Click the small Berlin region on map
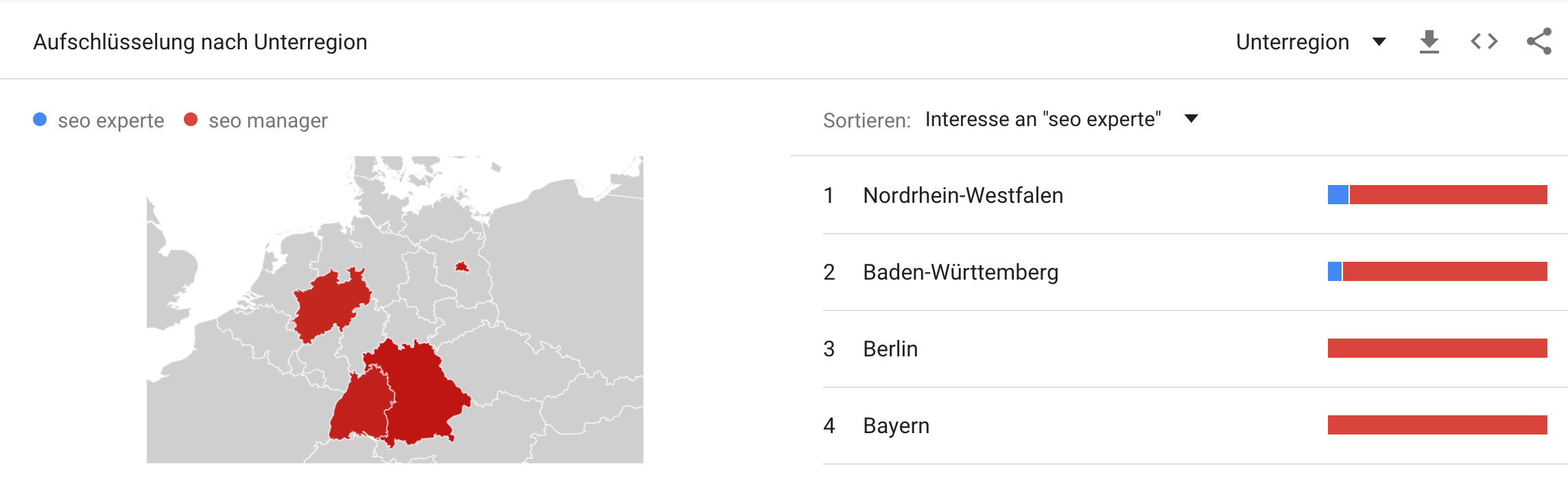 pos(462,267)
